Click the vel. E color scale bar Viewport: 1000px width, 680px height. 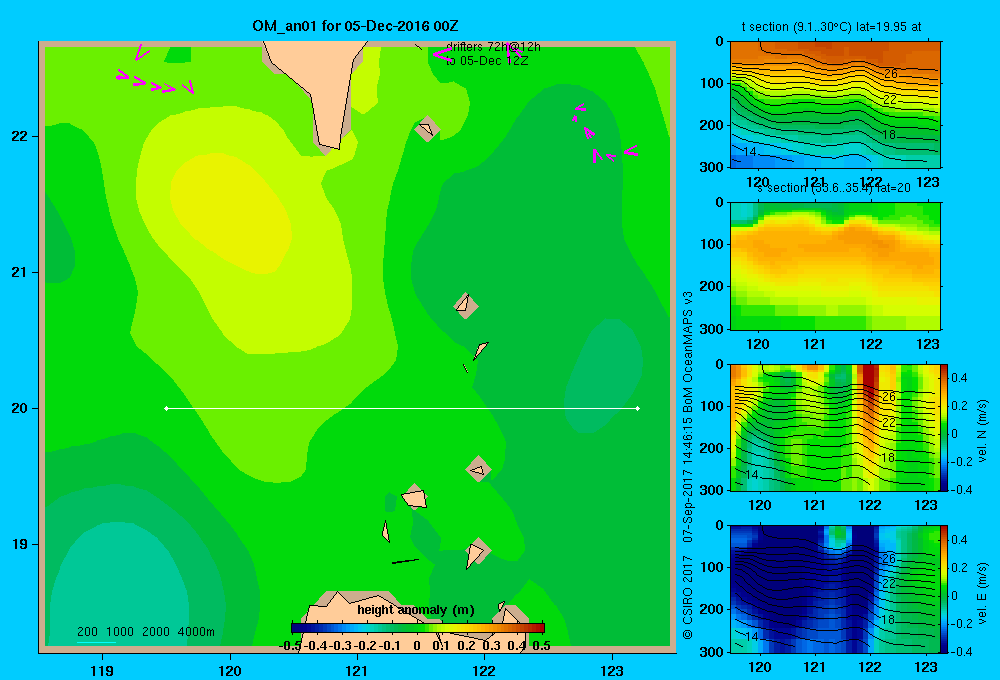point(944,589)
